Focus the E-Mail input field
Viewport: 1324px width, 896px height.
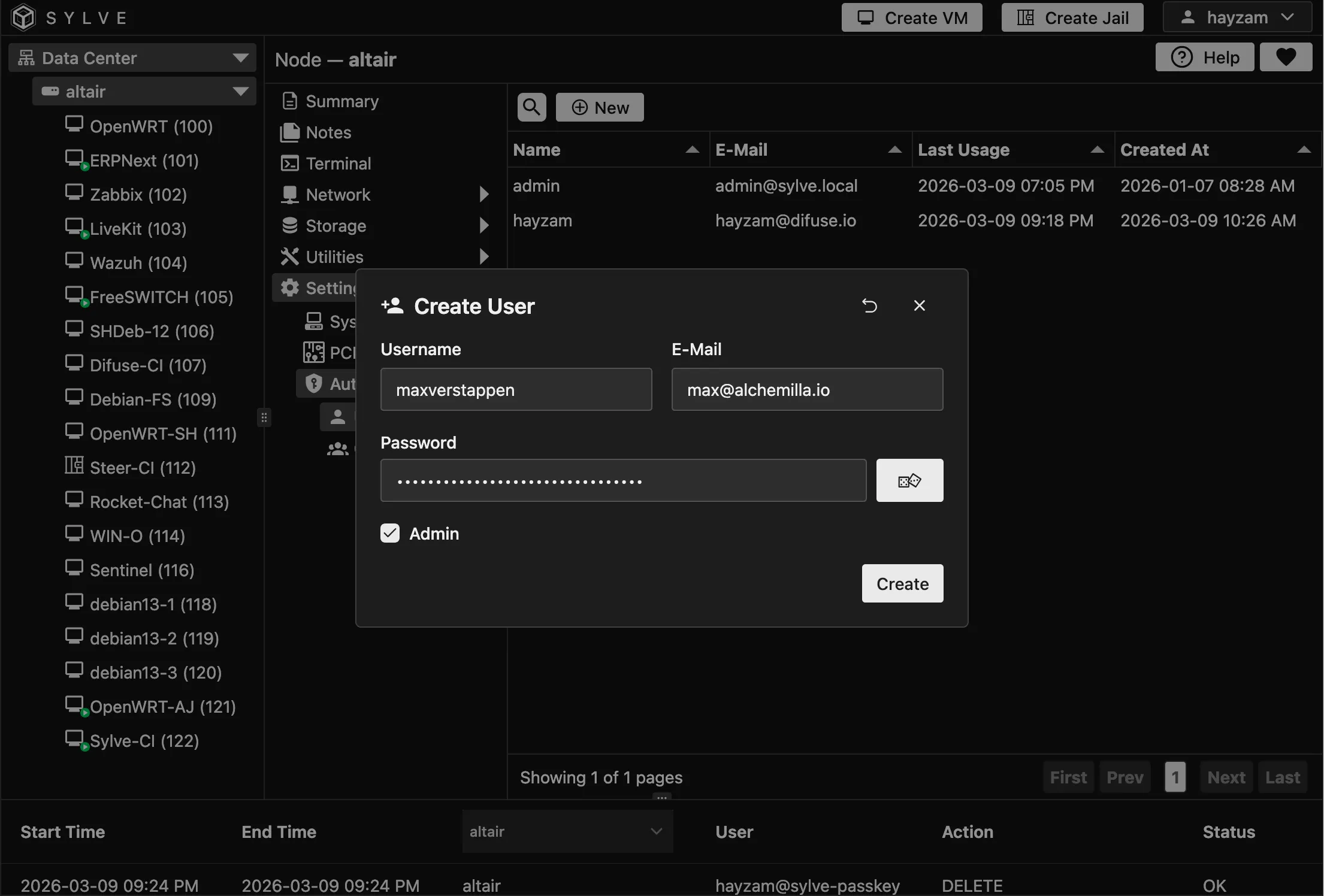pyautogui.click(x=807, y=389)
